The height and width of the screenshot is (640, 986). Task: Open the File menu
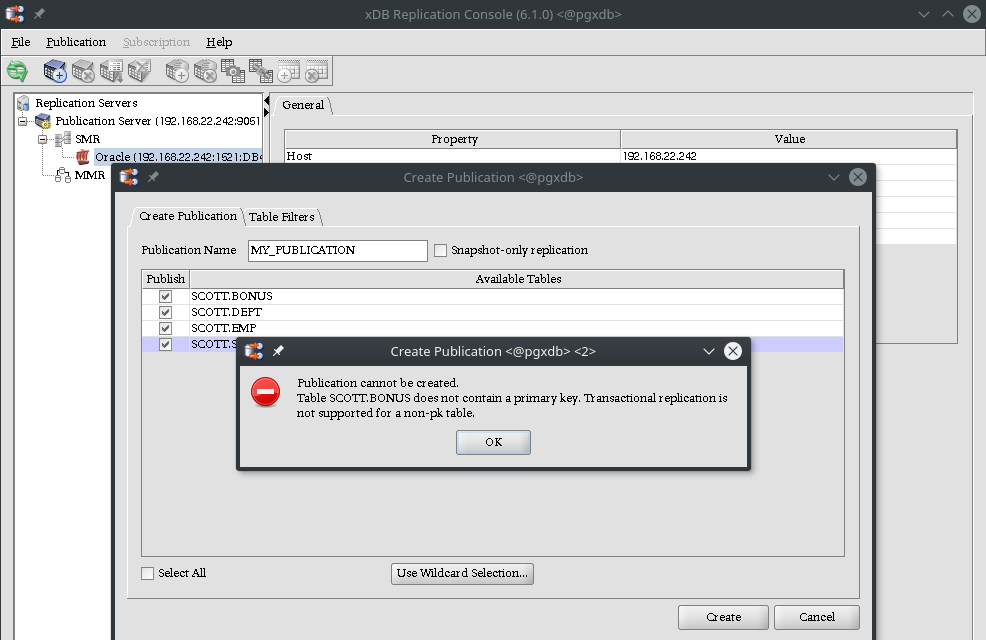(x=21, y=42)
